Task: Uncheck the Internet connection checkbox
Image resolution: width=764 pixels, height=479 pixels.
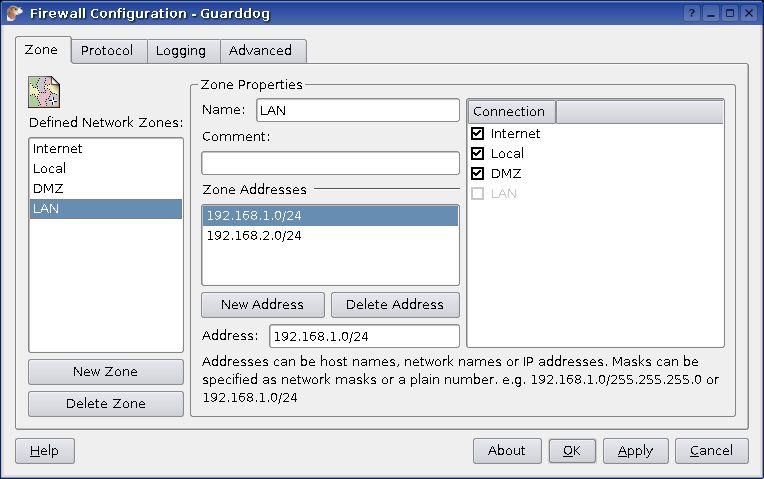Action: [478, 134]
